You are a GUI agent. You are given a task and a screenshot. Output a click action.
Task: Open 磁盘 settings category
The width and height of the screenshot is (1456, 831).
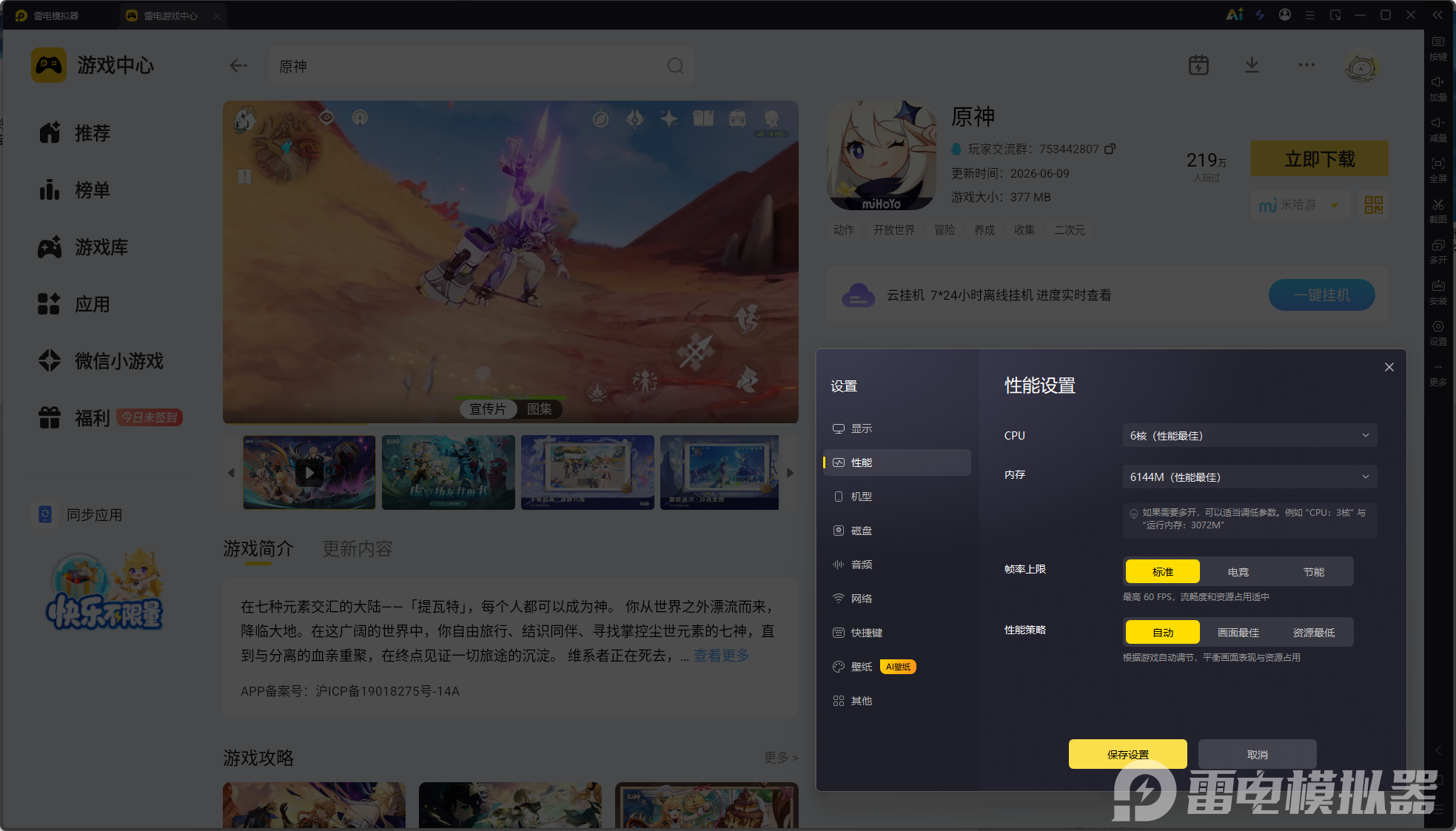tap(897, 531)
